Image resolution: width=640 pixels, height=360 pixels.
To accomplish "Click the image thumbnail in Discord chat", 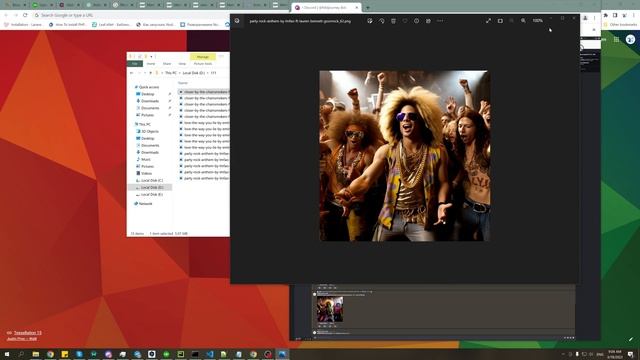I will pos(330,309).
